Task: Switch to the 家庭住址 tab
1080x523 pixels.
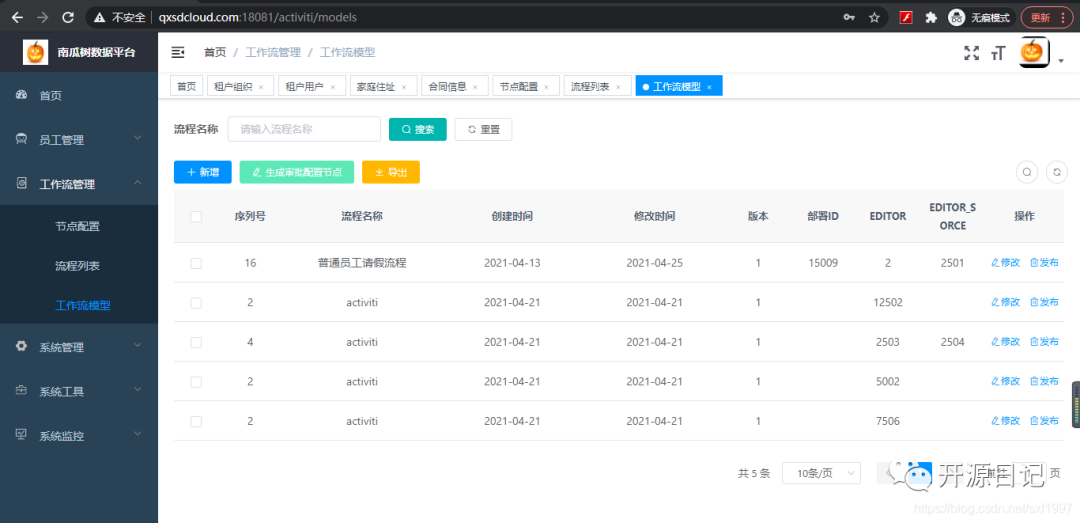Action: point(383,86)
